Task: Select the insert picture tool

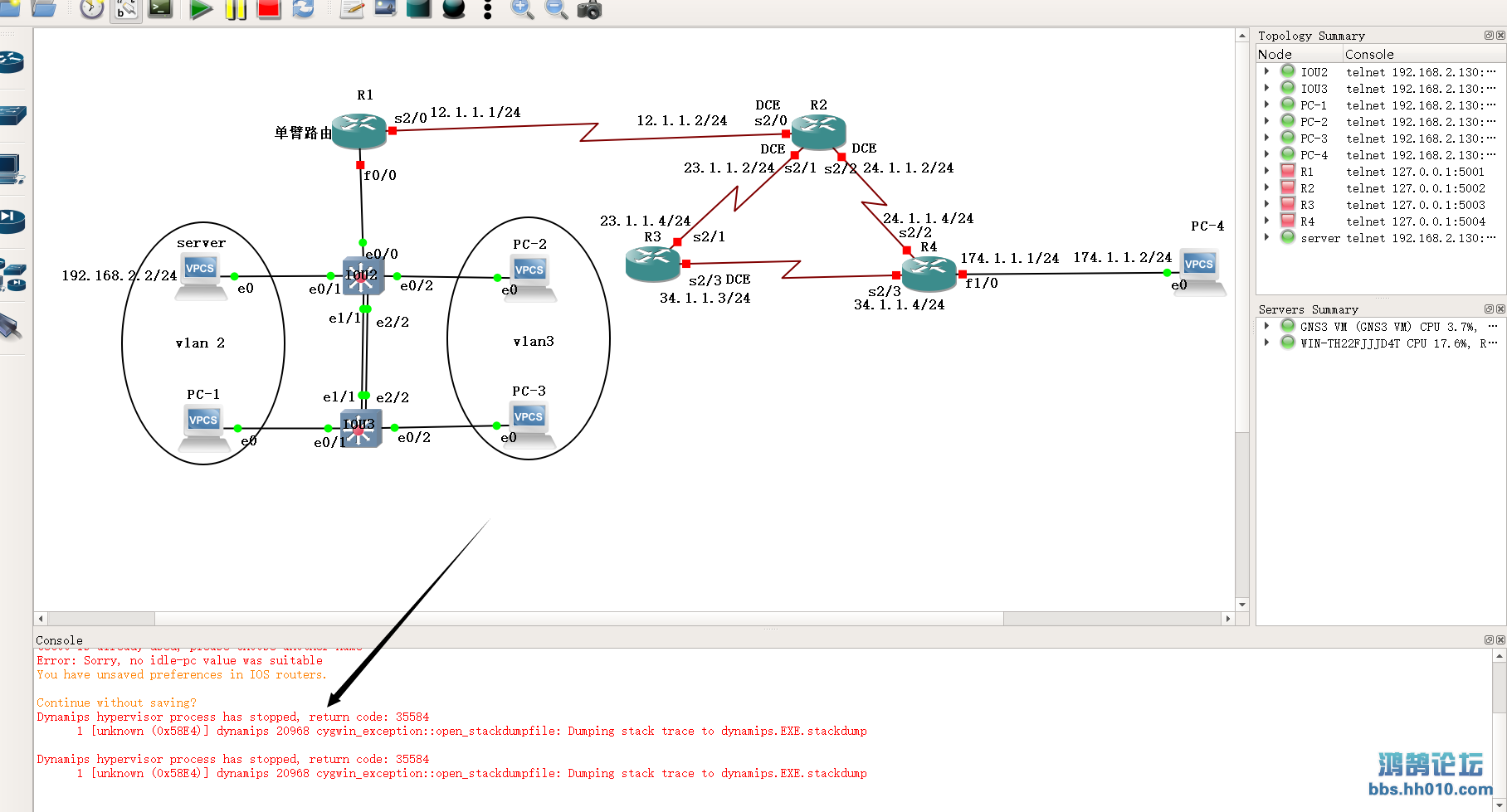Action: pyautogui.click(x=385, y=9)
